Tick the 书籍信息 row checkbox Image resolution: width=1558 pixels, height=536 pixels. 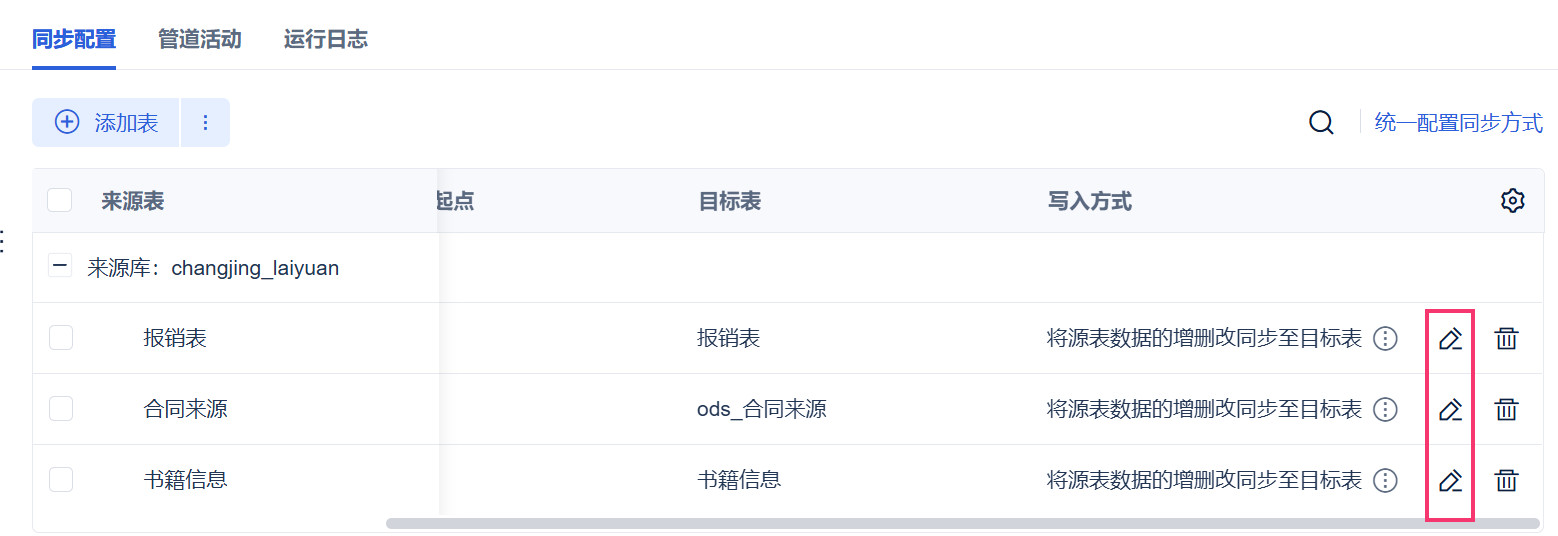tap(61, 480)
